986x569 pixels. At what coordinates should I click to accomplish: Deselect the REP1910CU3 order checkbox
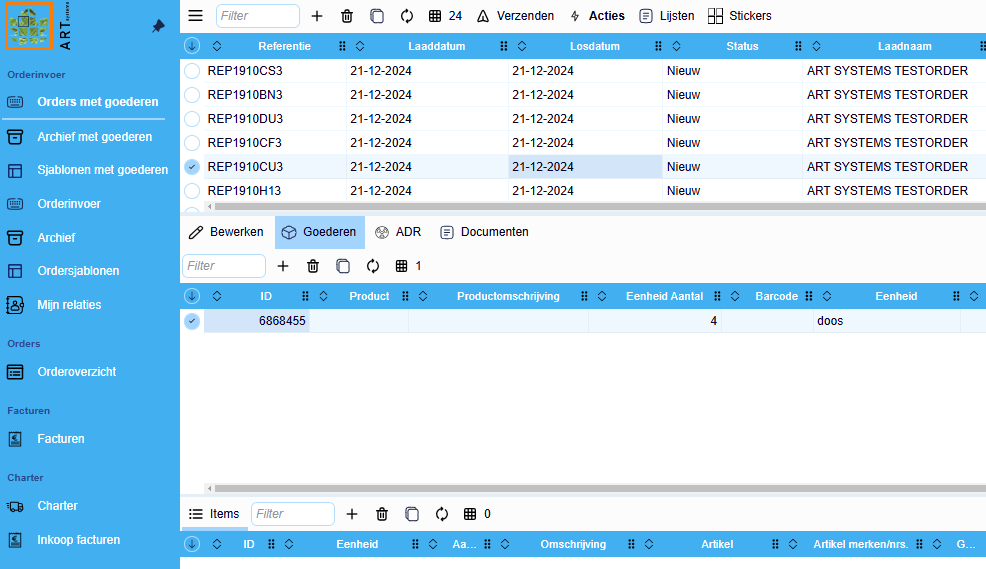pos(192,167)
